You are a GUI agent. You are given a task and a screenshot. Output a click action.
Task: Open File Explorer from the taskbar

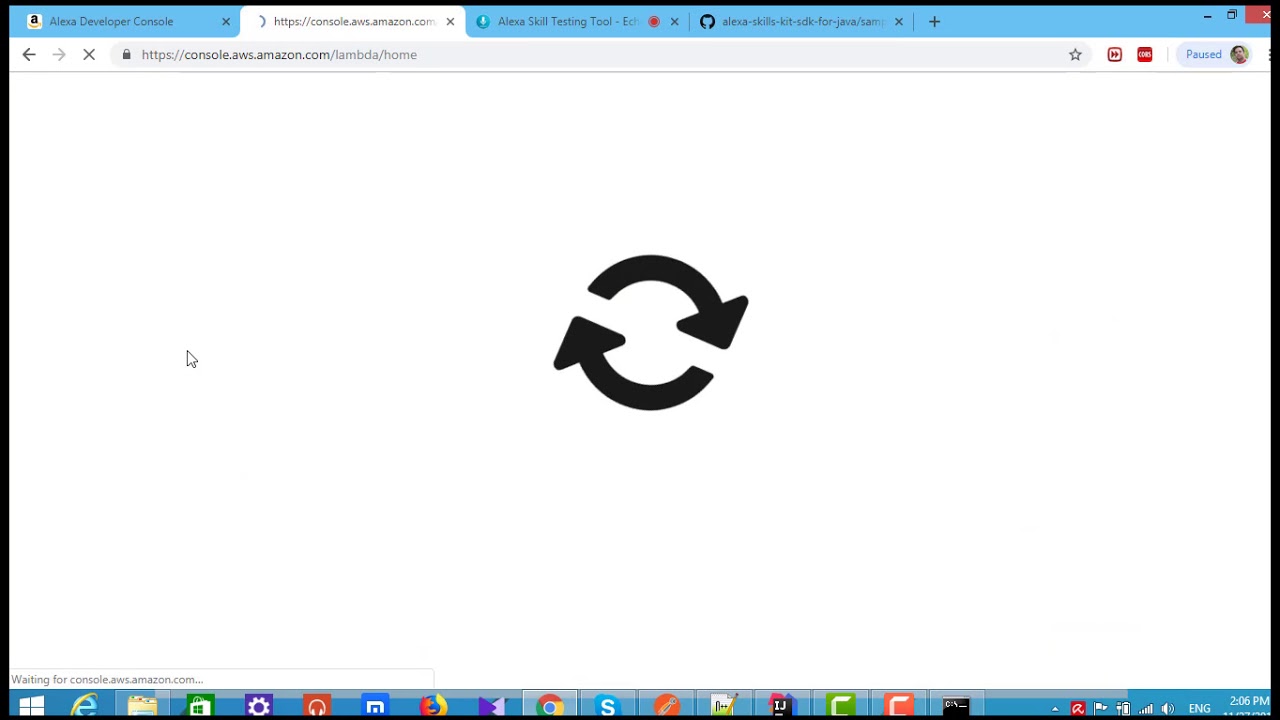click(142, 707)
